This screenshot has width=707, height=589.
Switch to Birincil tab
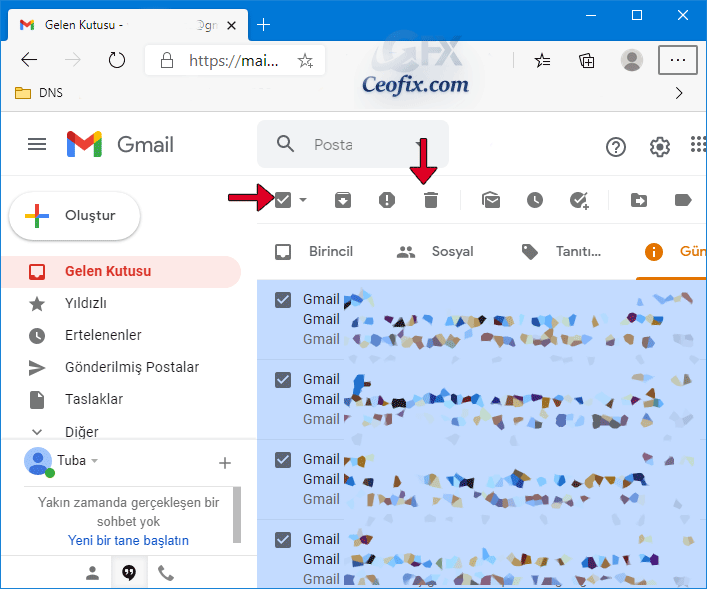click(x=314, y=251)
